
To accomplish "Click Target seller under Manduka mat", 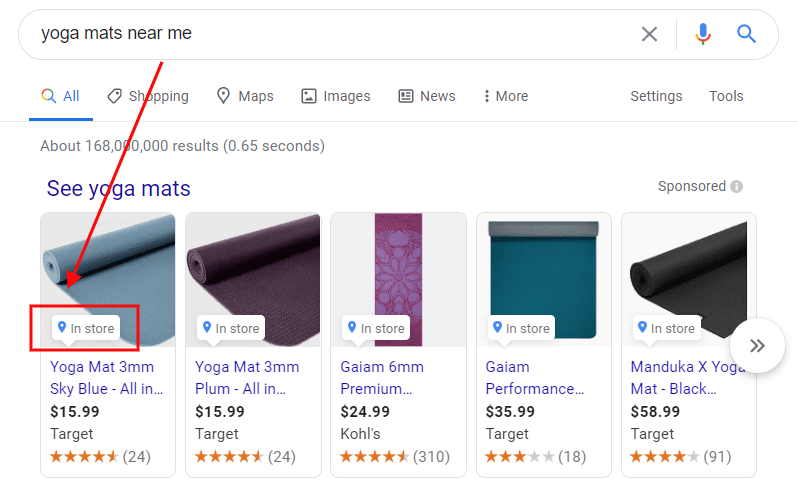I will pos(652,434).
